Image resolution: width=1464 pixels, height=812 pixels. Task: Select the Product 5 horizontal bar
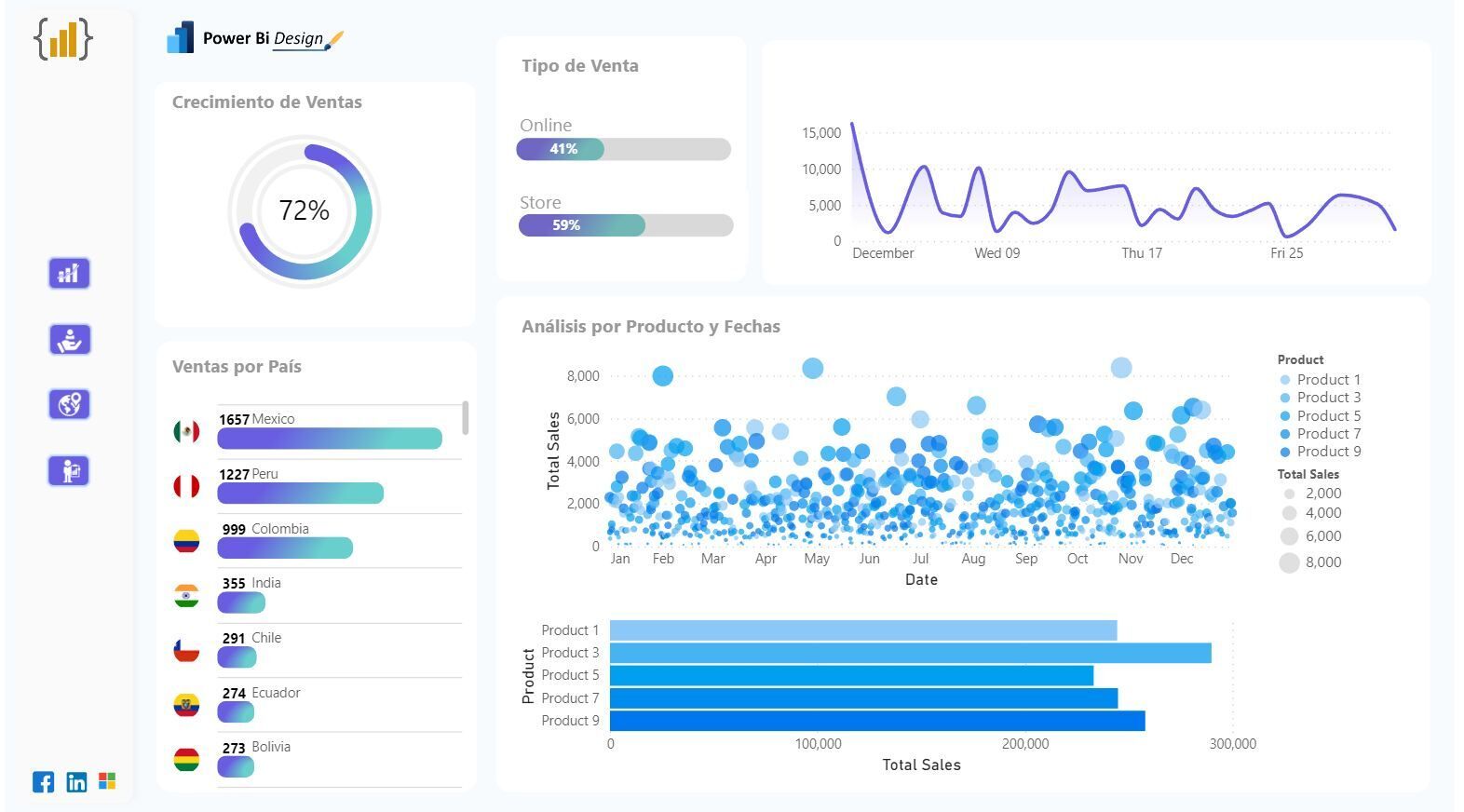pyautogui.click(x=851, y=675)
